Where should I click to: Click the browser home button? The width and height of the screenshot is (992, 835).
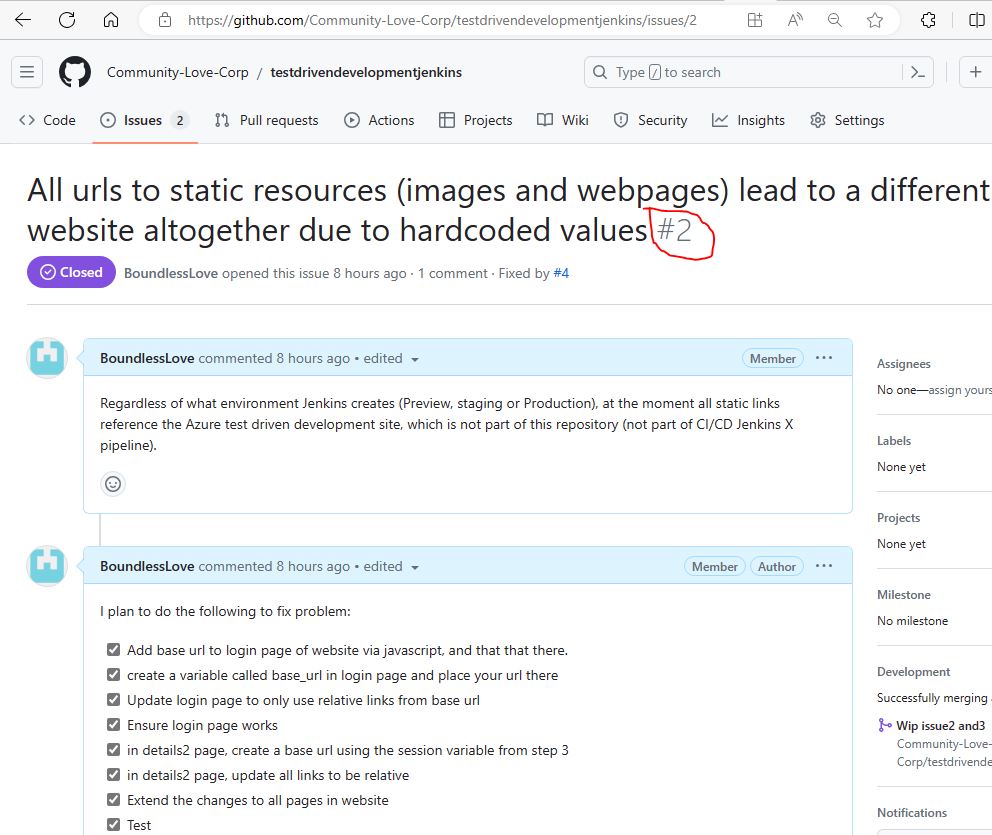point(111,20)
